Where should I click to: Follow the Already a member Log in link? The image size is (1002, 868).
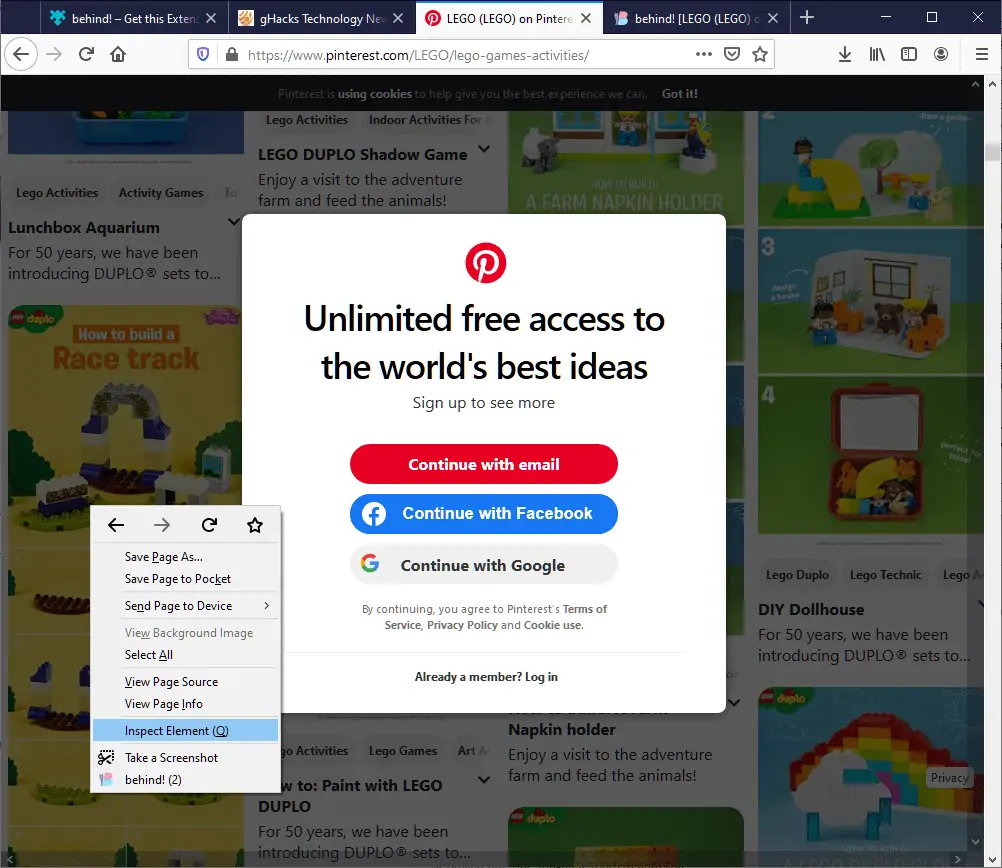486,677
